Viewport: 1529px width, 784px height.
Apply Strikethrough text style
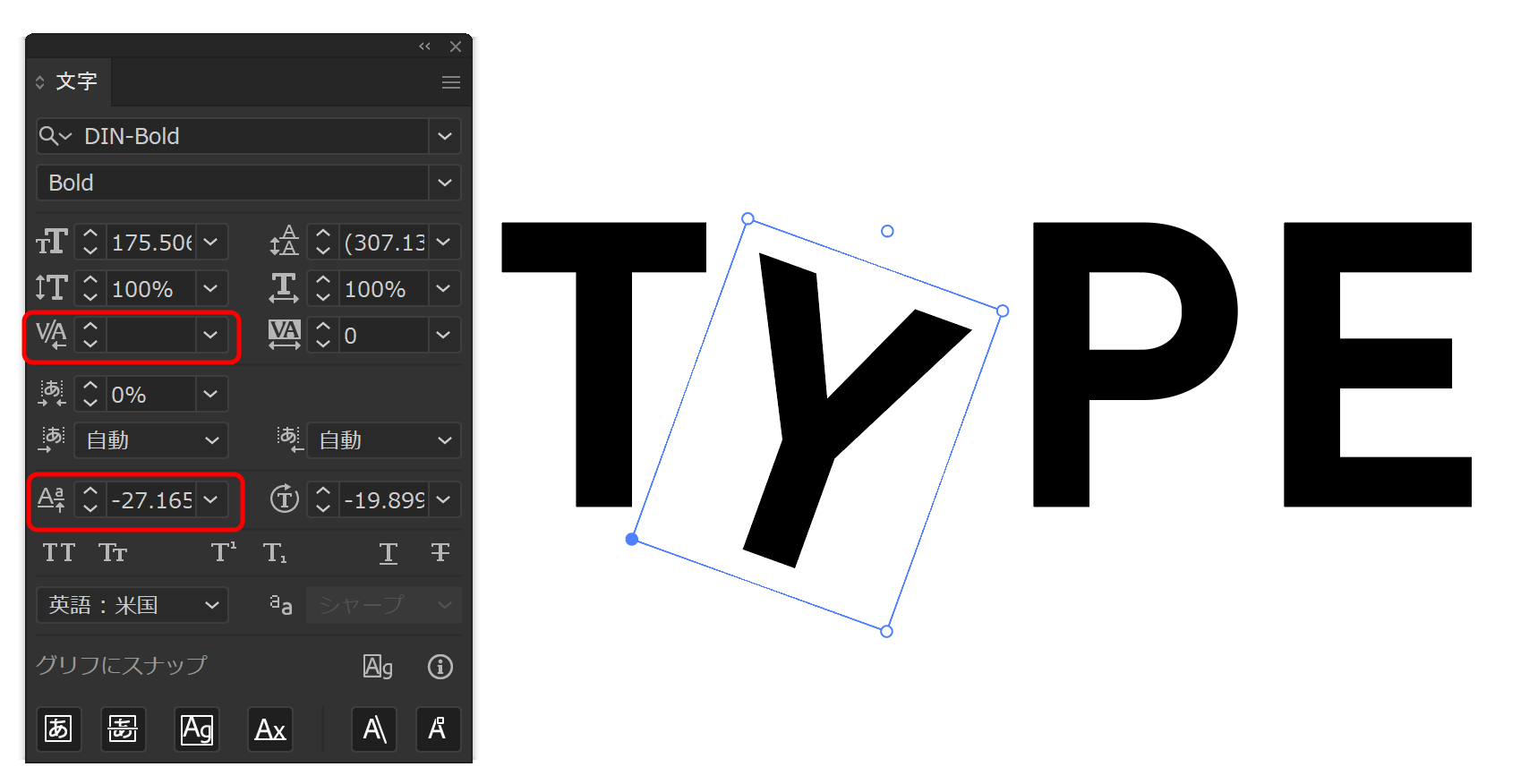[x=440, y=553]
